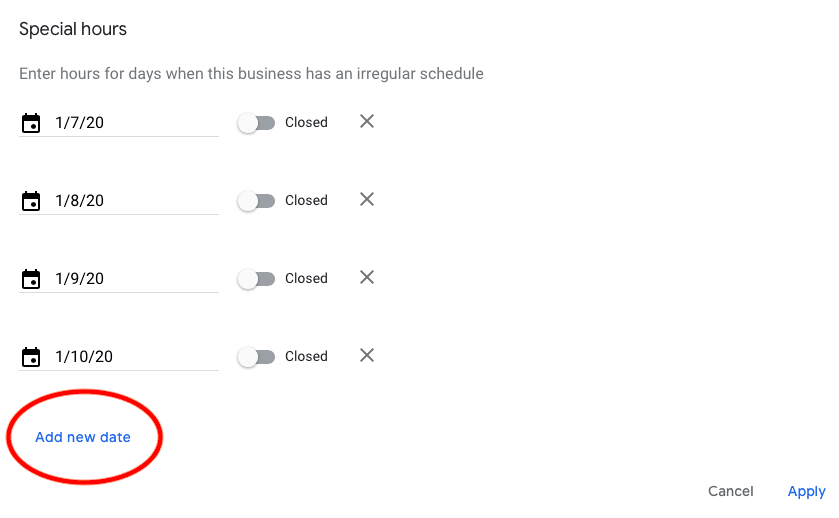Viewport: 839px width, 518px height.
Task: Click the calendar icon beside 1/9/20
Action: click(x=31, y=279)
